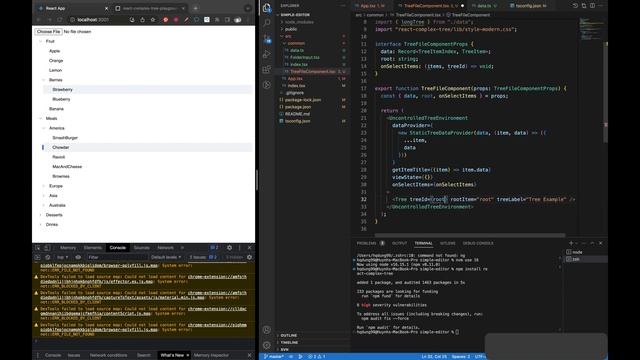Image resolution: width=640 pixels, height=360 pixels.
Task: Open Network conditions drawer tab
Action: tap(108, 355)
